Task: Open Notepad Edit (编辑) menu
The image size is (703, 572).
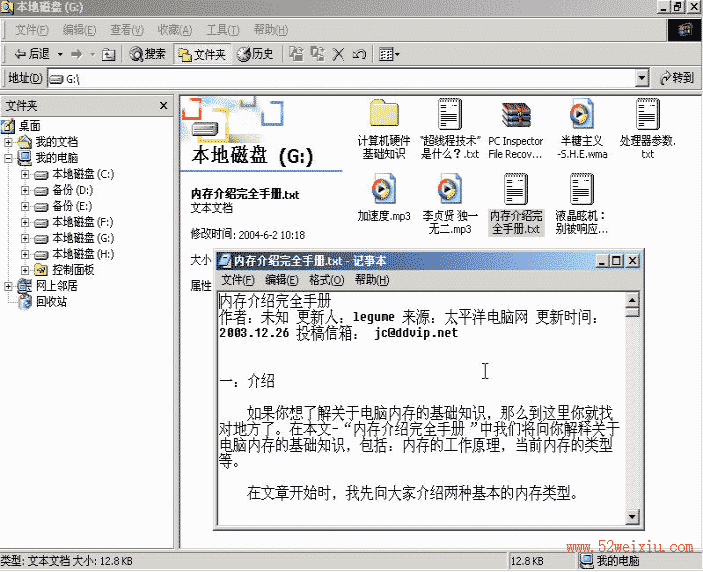Action: pos(282,280)
